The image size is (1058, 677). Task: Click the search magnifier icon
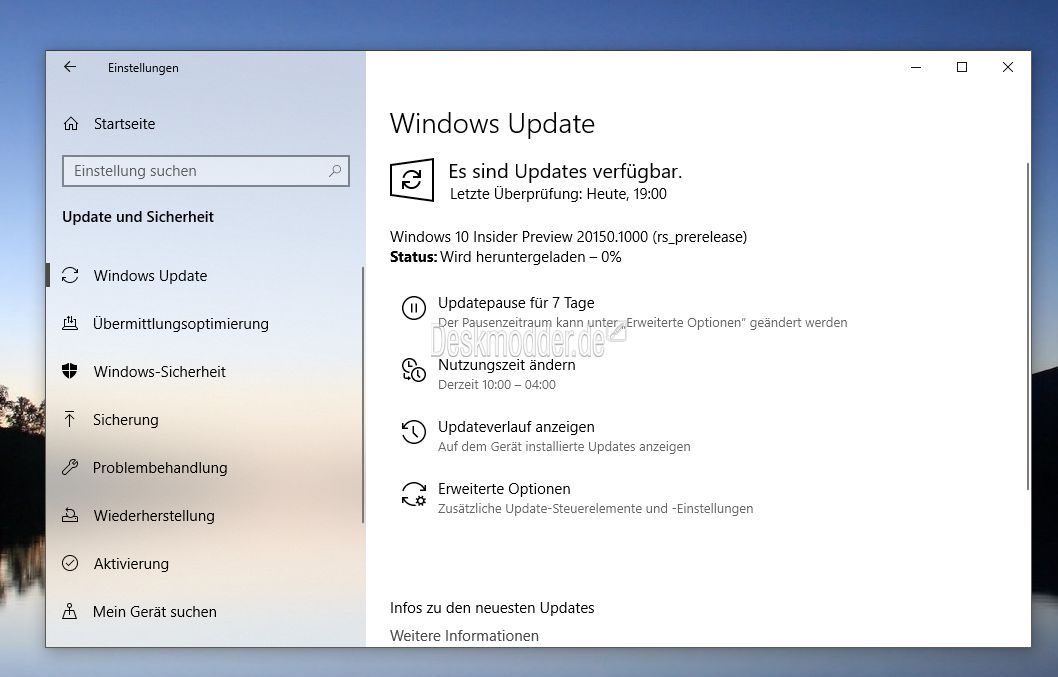tap(335, 171)
